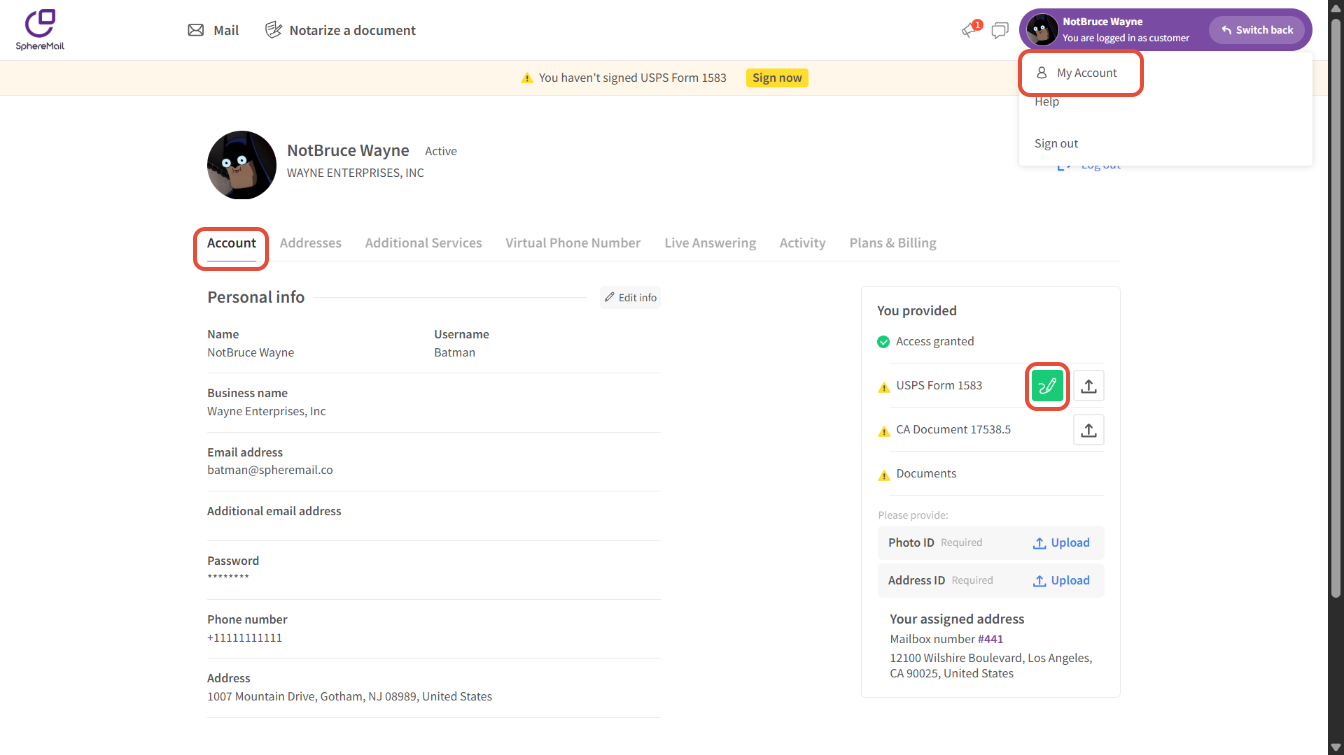Click the Switch back button
This screenshot has height=755, width=1344.
coord(1257,30)
